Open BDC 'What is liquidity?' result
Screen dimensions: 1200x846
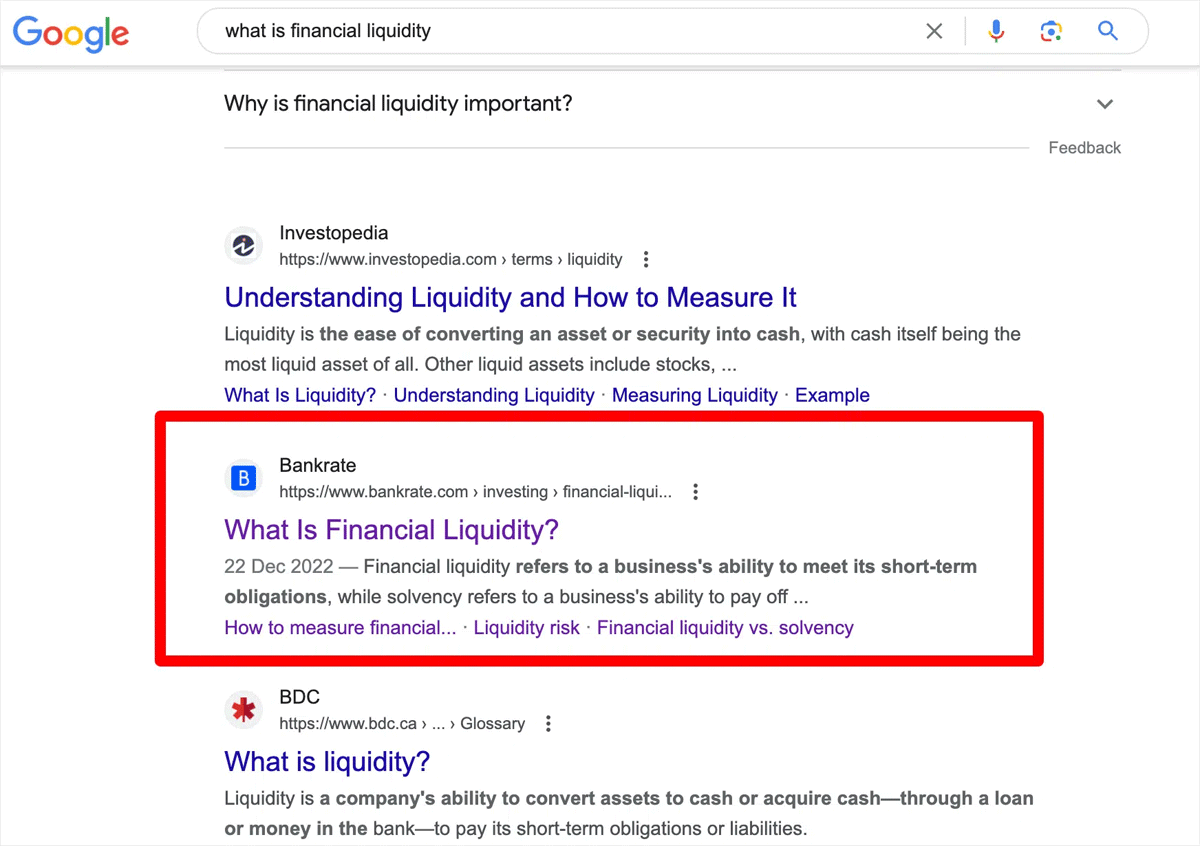tap(327, 762)
